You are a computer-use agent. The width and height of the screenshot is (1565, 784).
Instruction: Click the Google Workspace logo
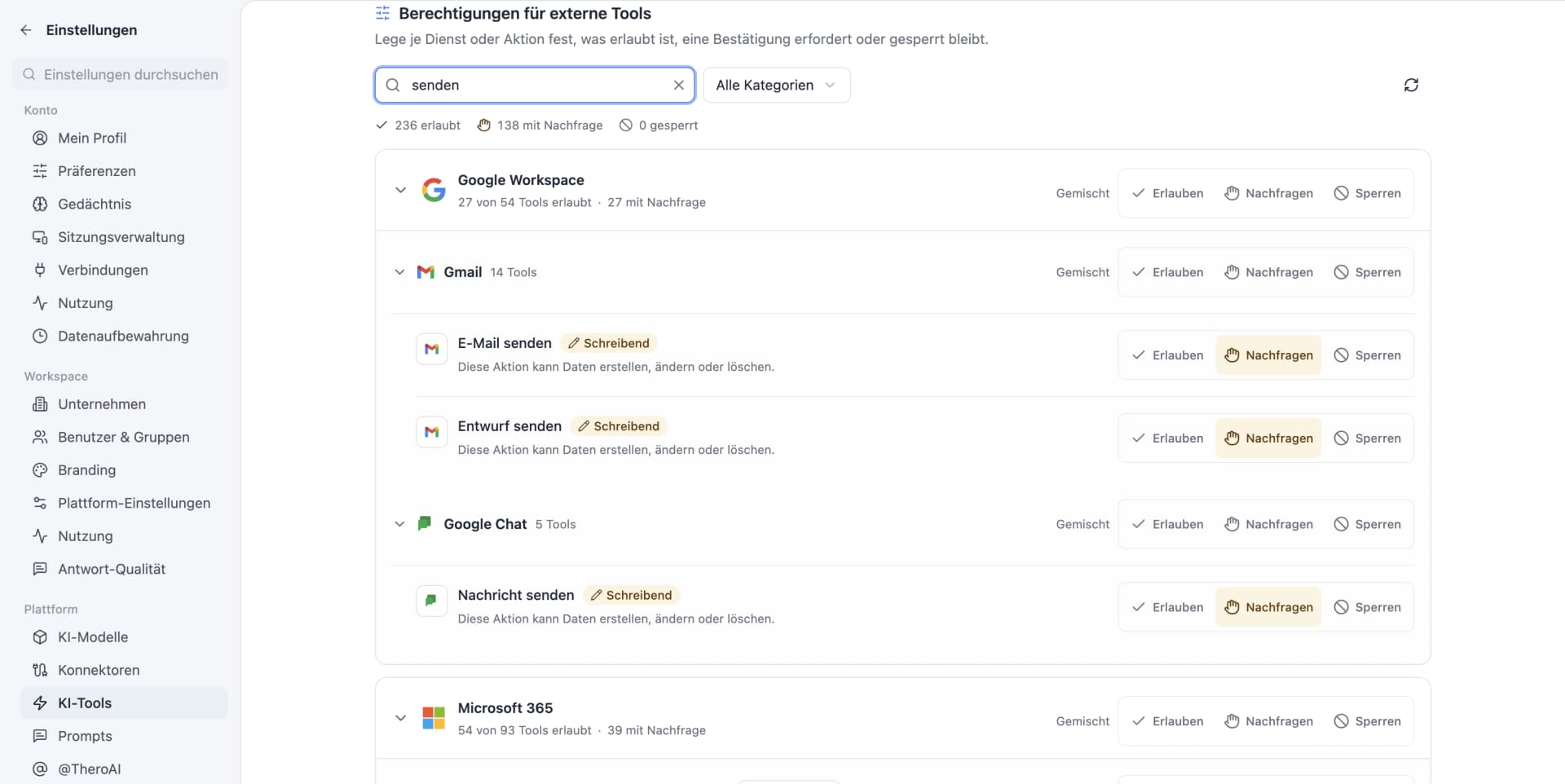pyautogui.click(x=434, y=190)
